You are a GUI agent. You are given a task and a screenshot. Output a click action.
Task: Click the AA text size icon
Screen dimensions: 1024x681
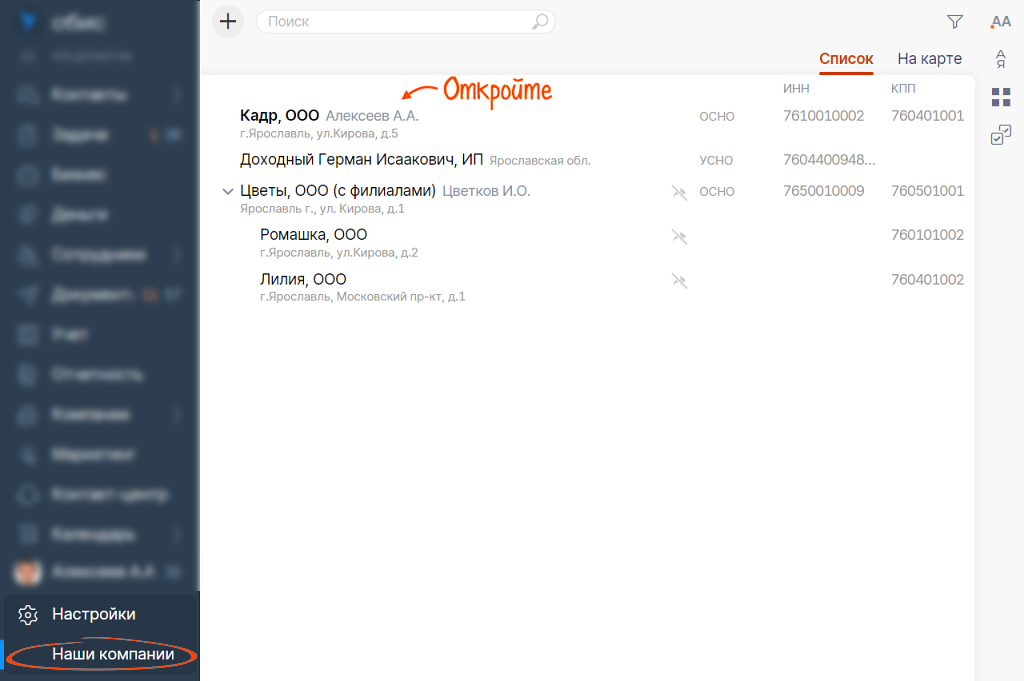pyautogui.click(x=1000, y=22)
